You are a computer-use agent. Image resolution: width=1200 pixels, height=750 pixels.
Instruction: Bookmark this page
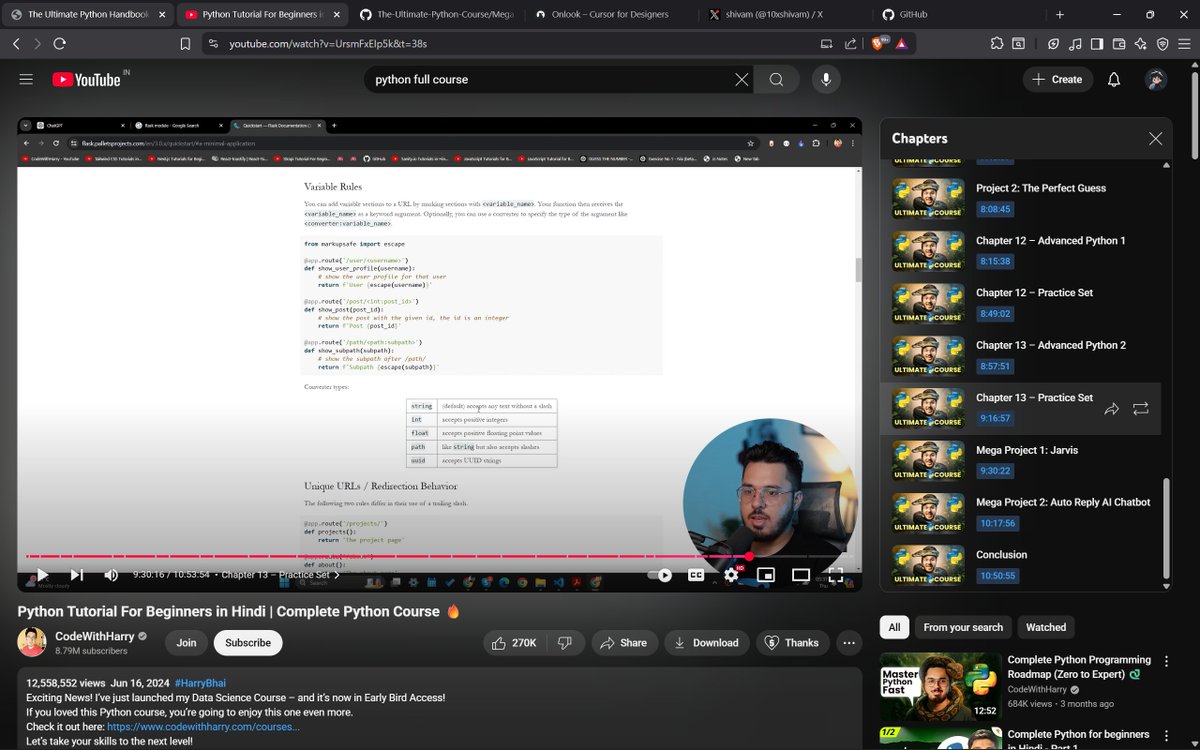(x=185, y=44)
